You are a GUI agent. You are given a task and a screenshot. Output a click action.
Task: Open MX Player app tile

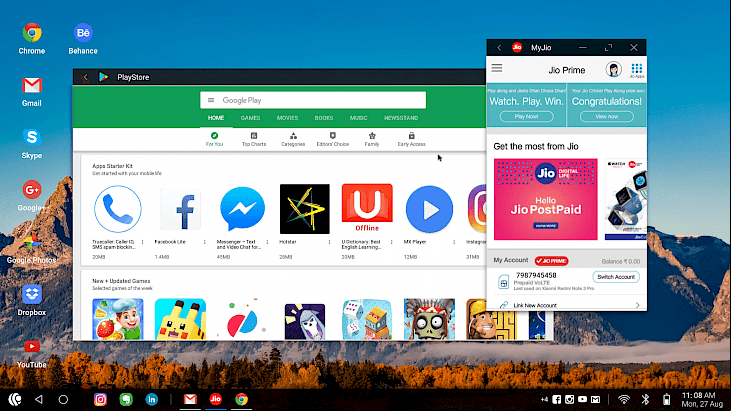[429, 222]
